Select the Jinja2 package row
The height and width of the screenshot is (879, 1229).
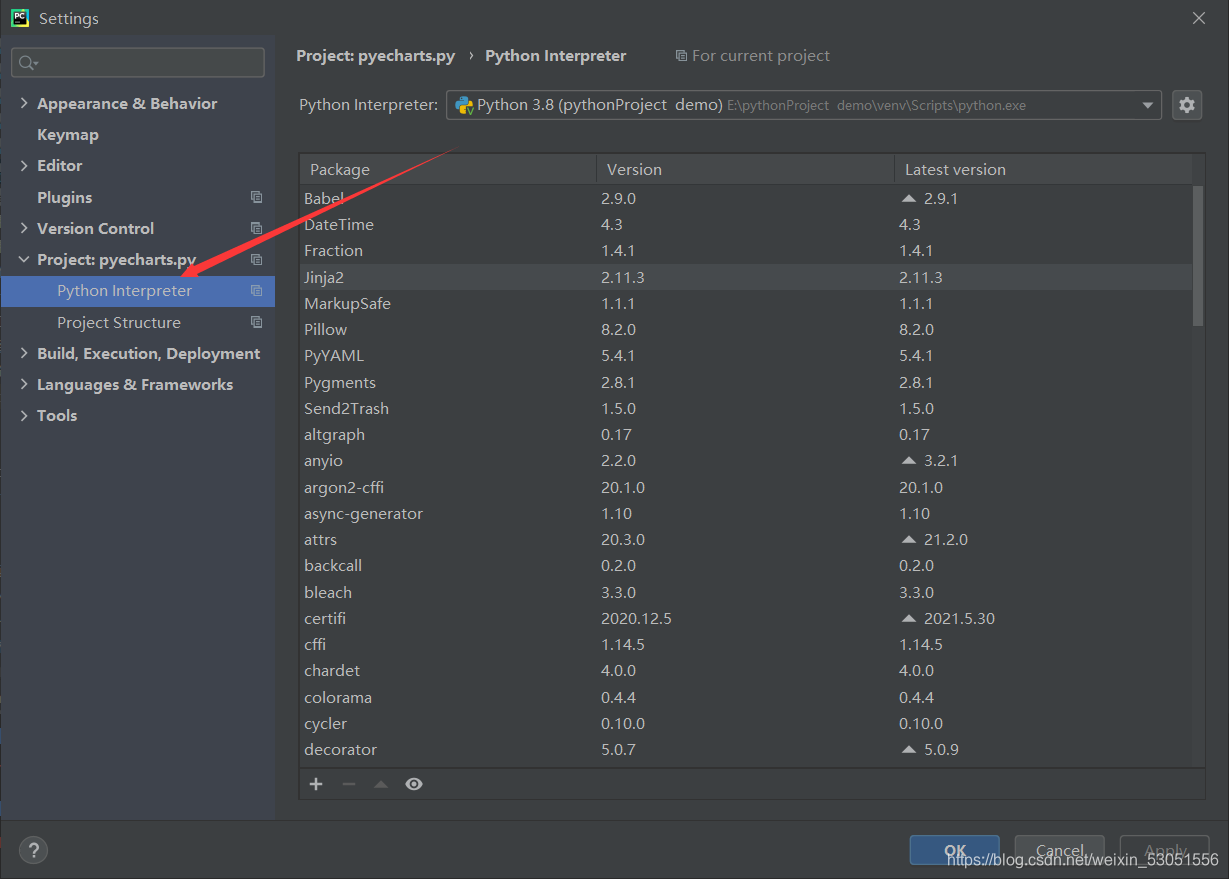[x=746, y=277]
